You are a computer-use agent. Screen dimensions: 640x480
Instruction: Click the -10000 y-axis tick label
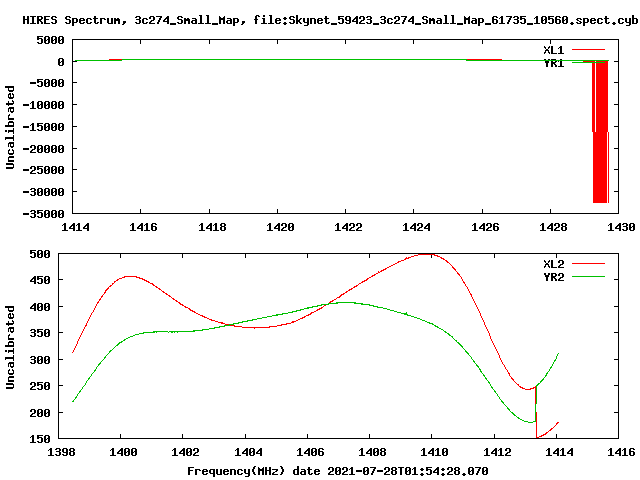pyautogui.click(x=43, y=105)
